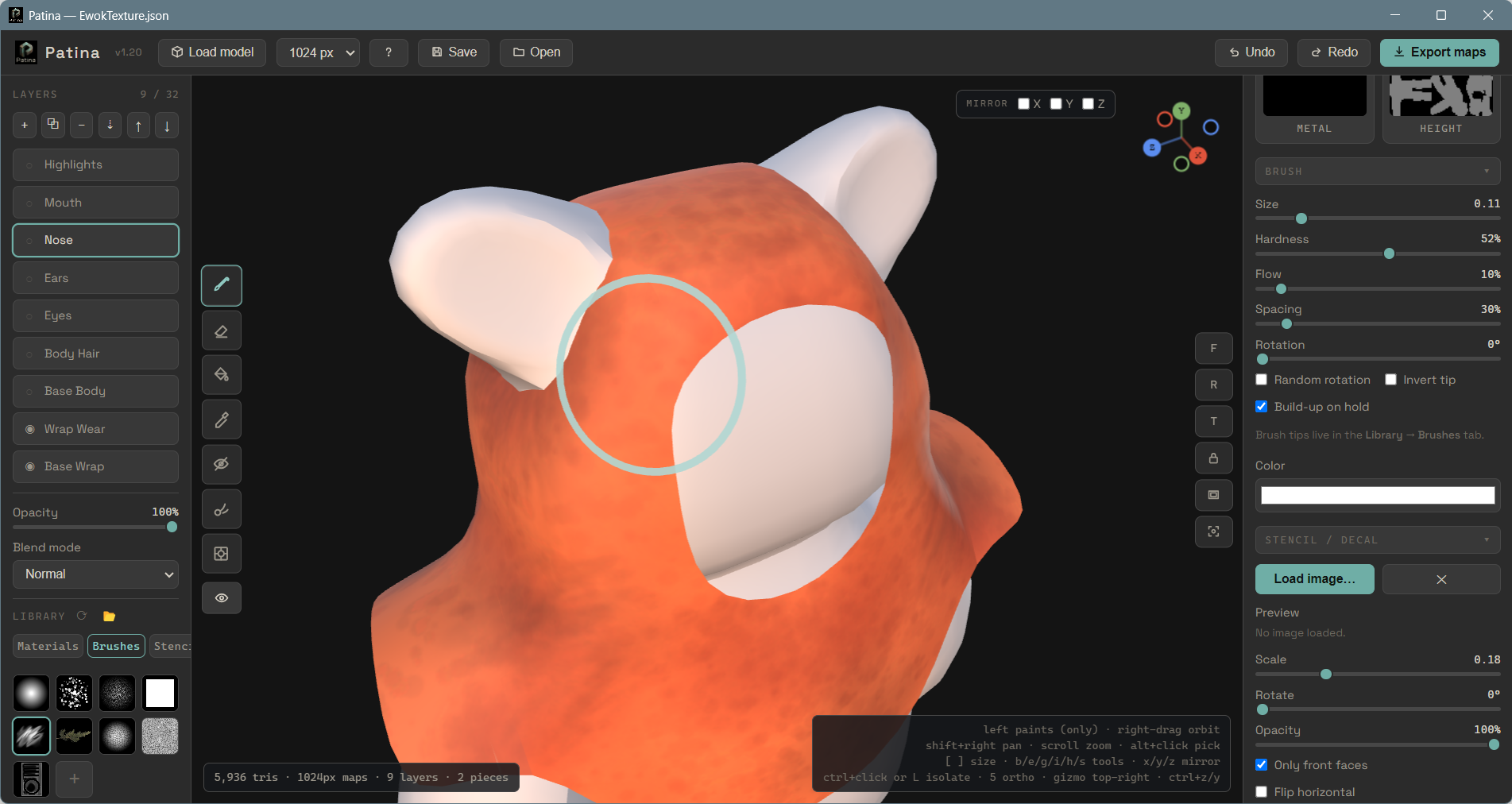Enable Flip horizontal checkbox

[x=1261, y=792]
